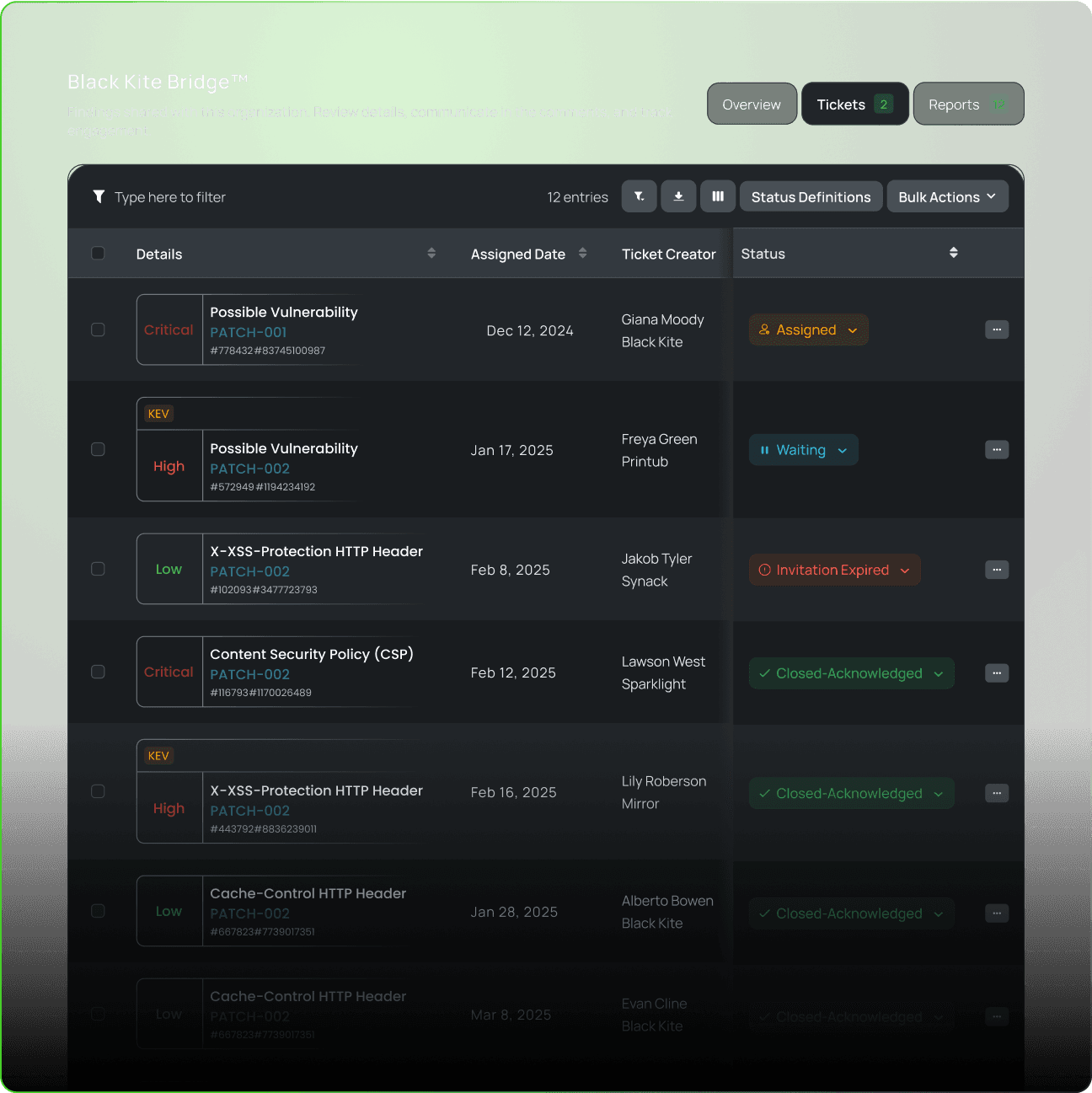Image resolution: width=1092 pixels, height=1093 pixels.
Task: Open the Assigned status dropdown
Action: click(808, 330)
